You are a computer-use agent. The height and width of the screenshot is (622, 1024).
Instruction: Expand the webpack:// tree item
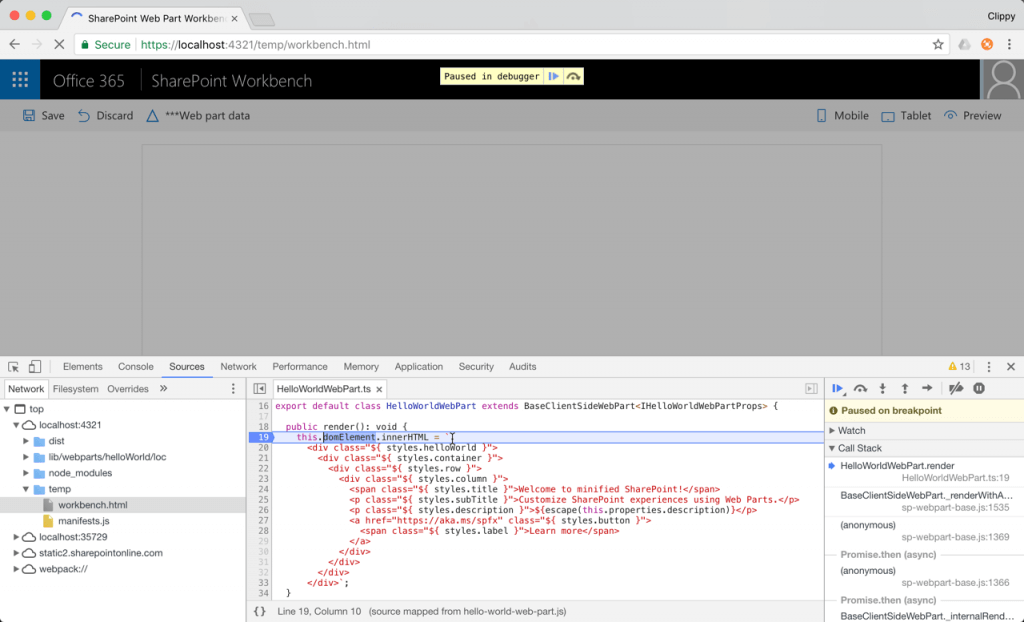click(16, 569)
